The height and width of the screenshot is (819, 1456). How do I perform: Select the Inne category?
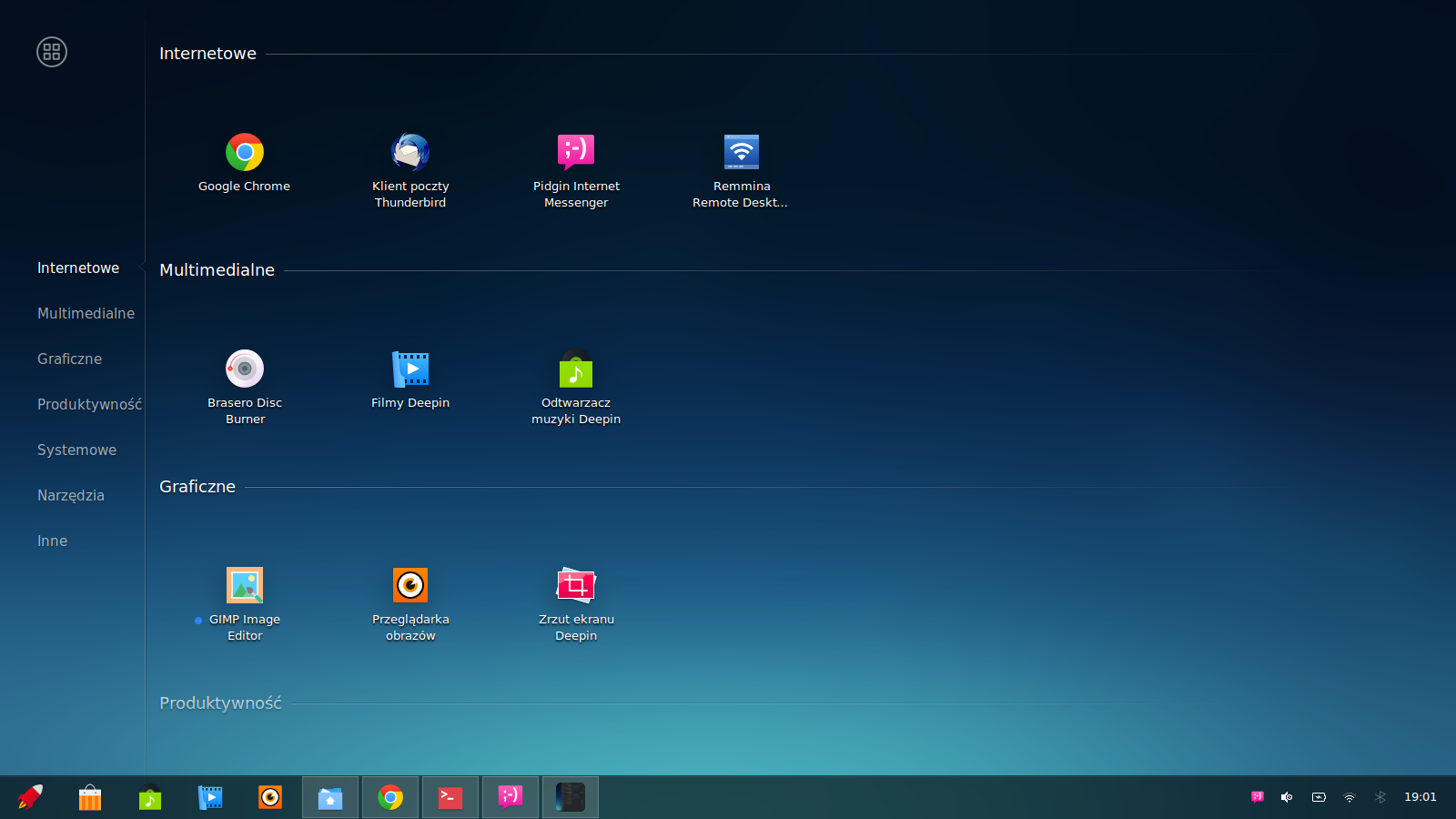tap(53, 541)
